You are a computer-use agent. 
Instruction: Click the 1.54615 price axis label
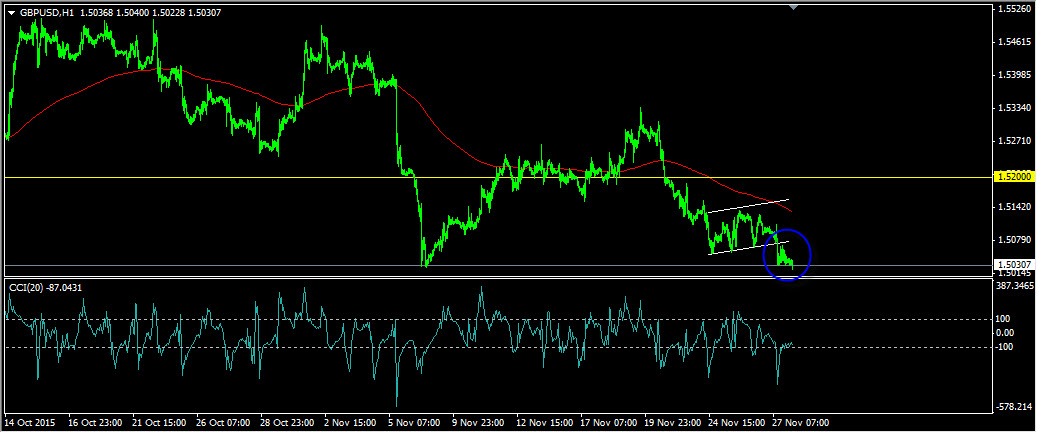1014,42
